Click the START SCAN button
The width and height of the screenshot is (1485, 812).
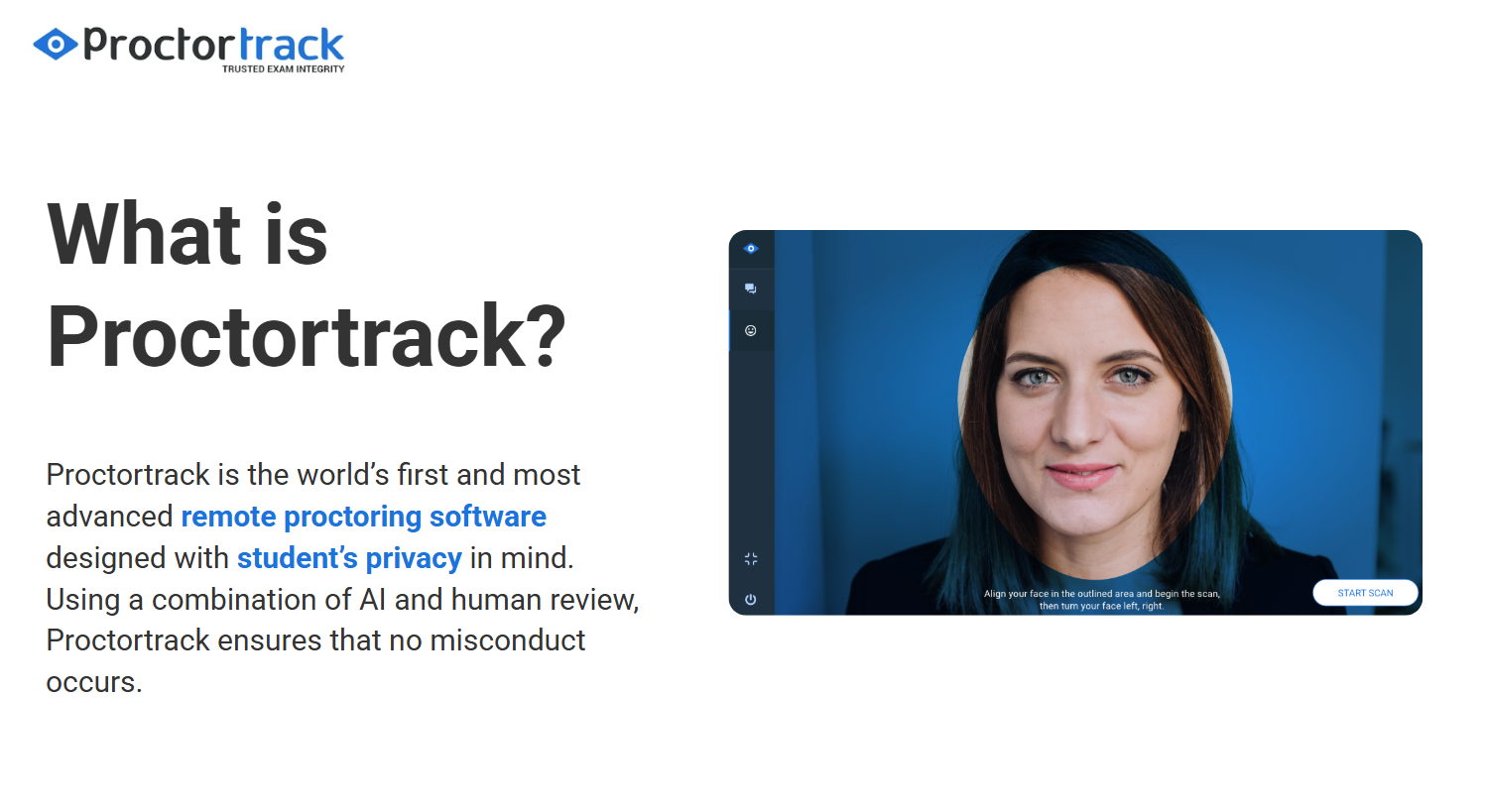pyautogui.click(x=1365, y=593)
